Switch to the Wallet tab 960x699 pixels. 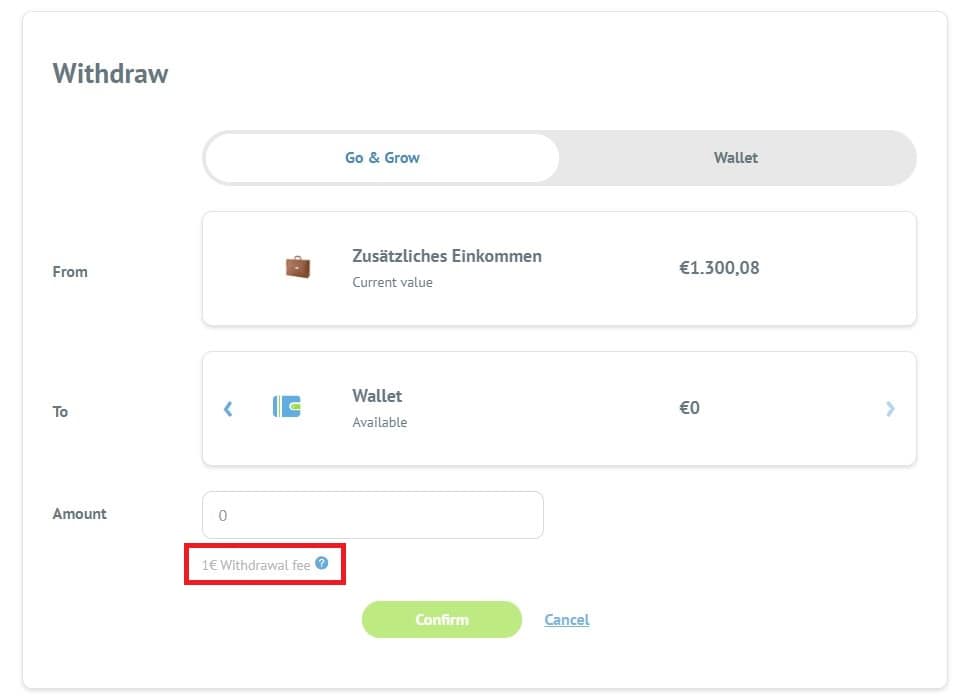(736, 158)
